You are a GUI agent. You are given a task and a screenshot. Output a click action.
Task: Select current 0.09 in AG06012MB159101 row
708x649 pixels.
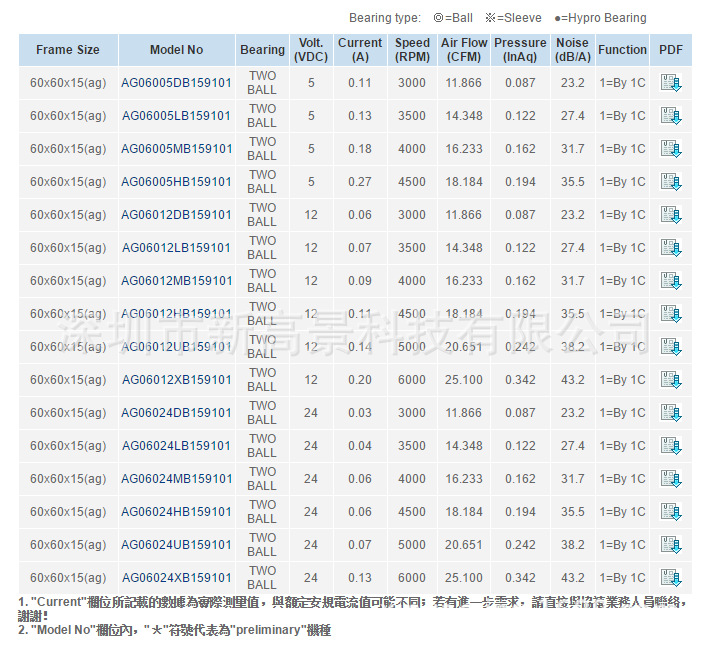[x=360, y=281]
